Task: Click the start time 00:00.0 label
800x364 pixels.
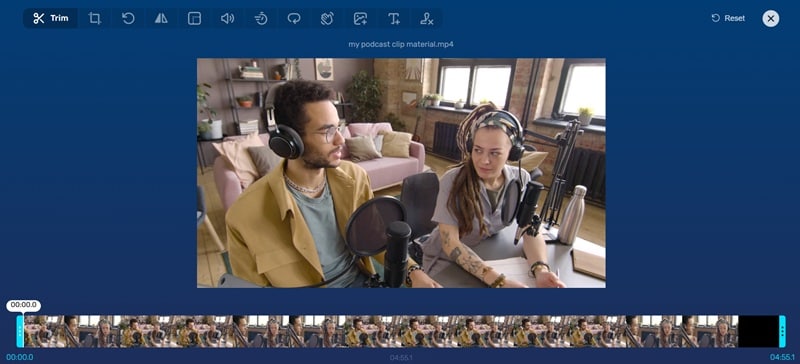Action: 19,357
